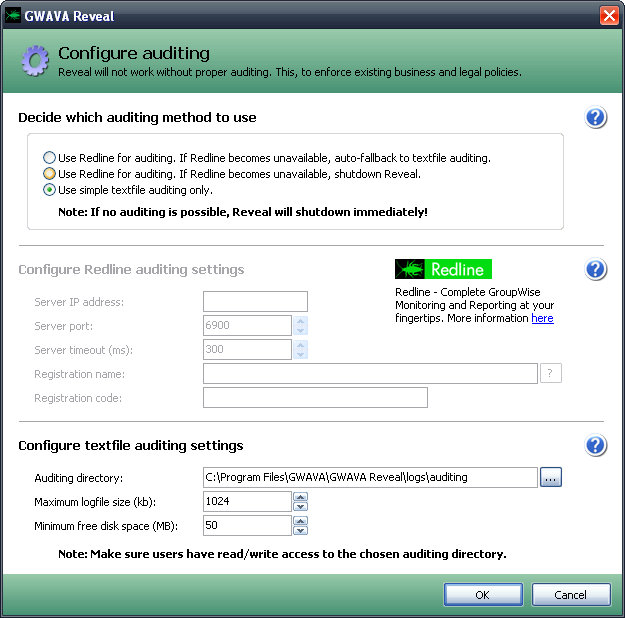
Task: Decrease Maximum logfile size value
Action: click(301, 507)
